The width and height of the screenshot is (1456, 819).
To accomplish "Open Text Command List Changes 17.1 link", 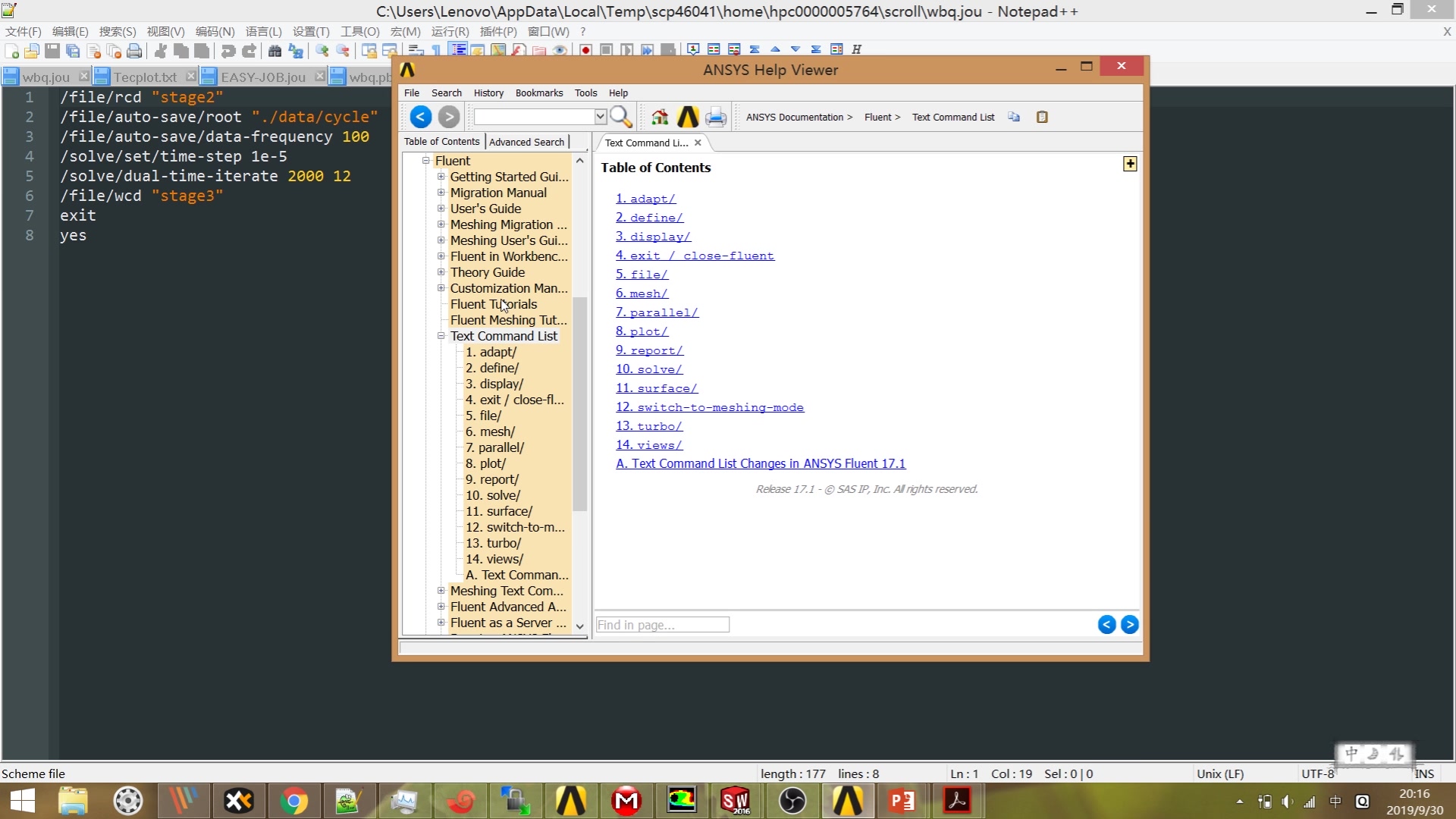I will pyautogui.click(x=761, y=463).
